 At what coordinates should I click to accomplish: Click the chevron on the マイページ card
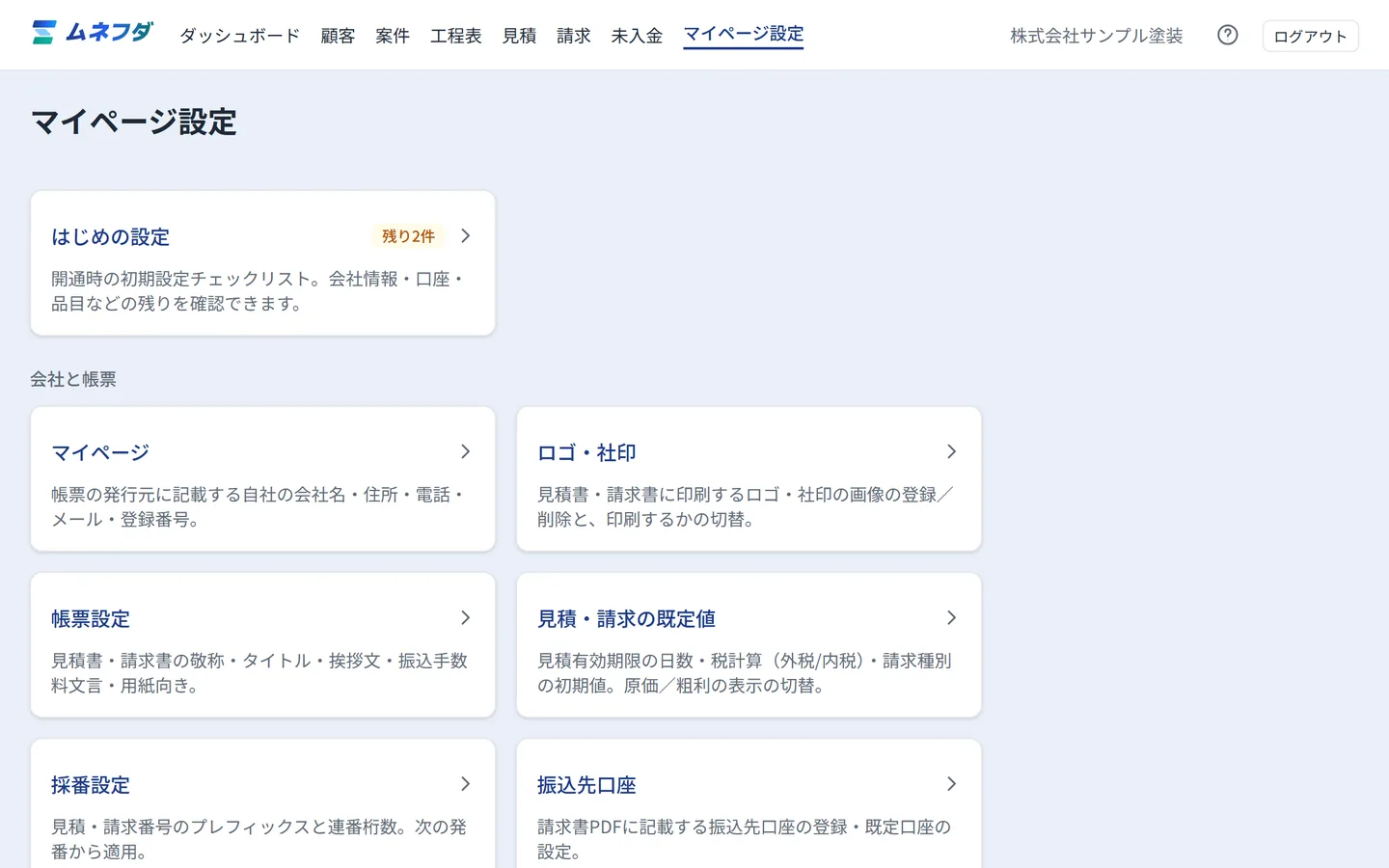click(466, 451)
